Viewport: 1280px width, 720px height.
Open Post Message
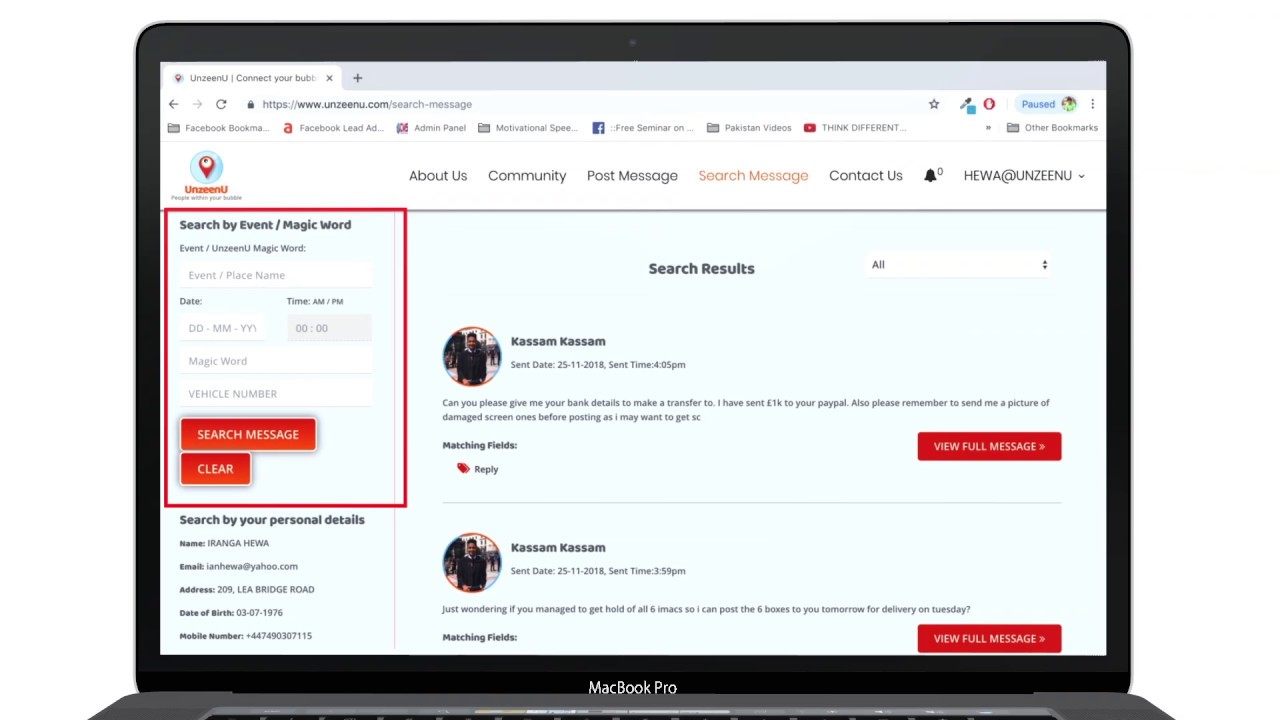632,175
